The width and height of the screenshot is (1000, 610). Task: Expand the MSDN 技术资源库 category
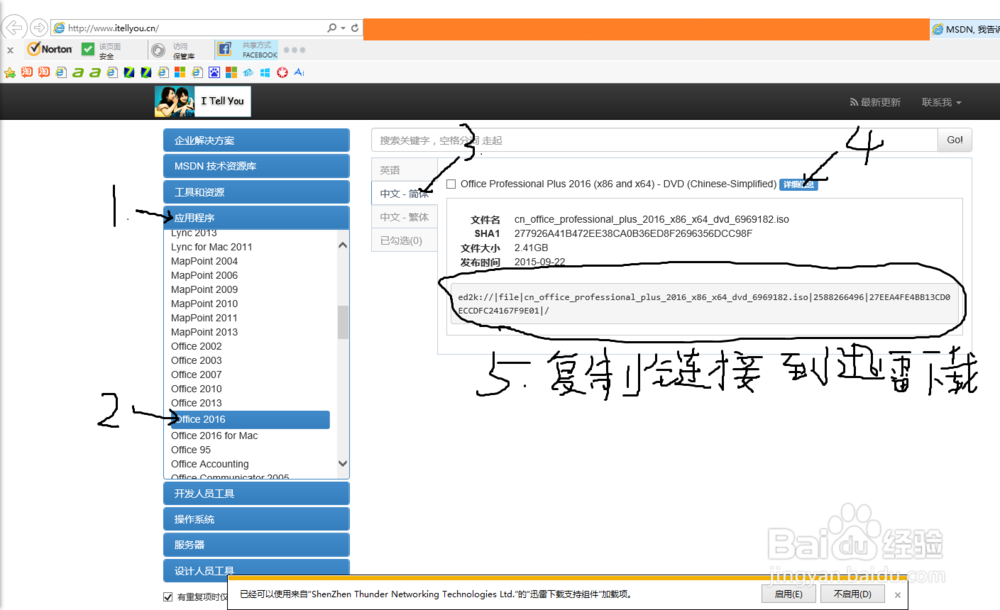point(256,166)
